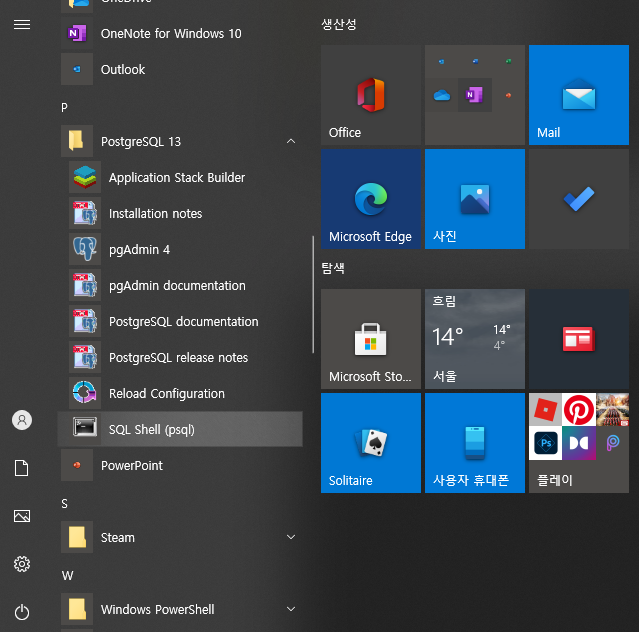Open Pinterest icon in the 플레이 tile

(x=579, y=410)
